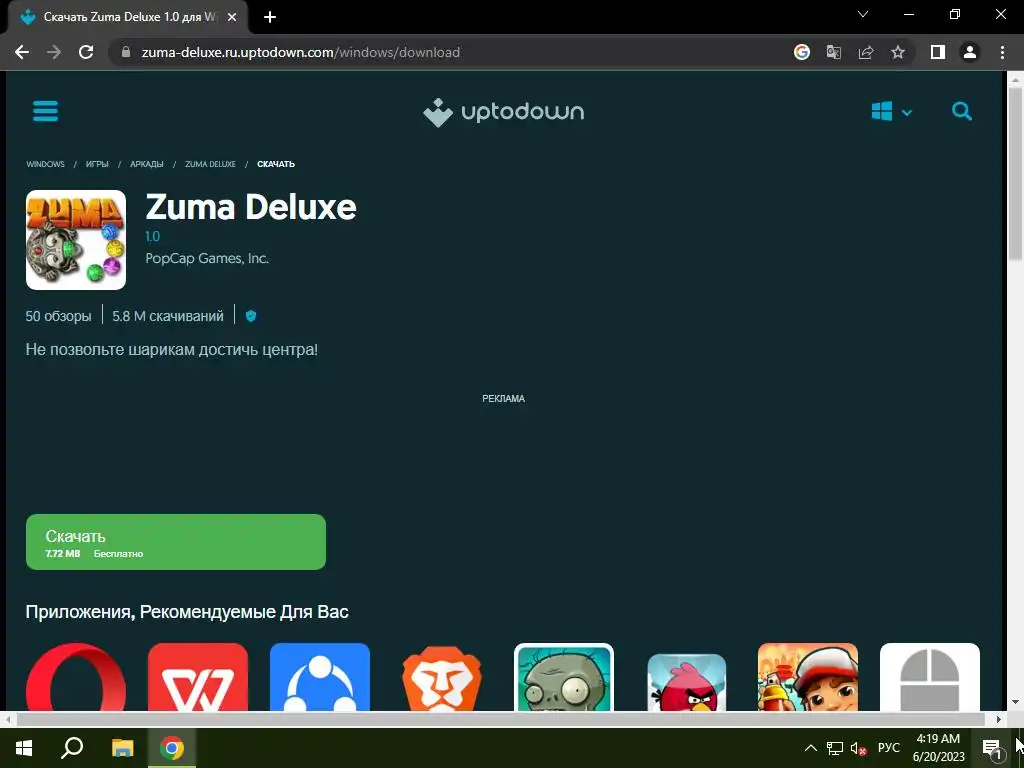Open the gray window-pane recommended app

tap(930, 677)
